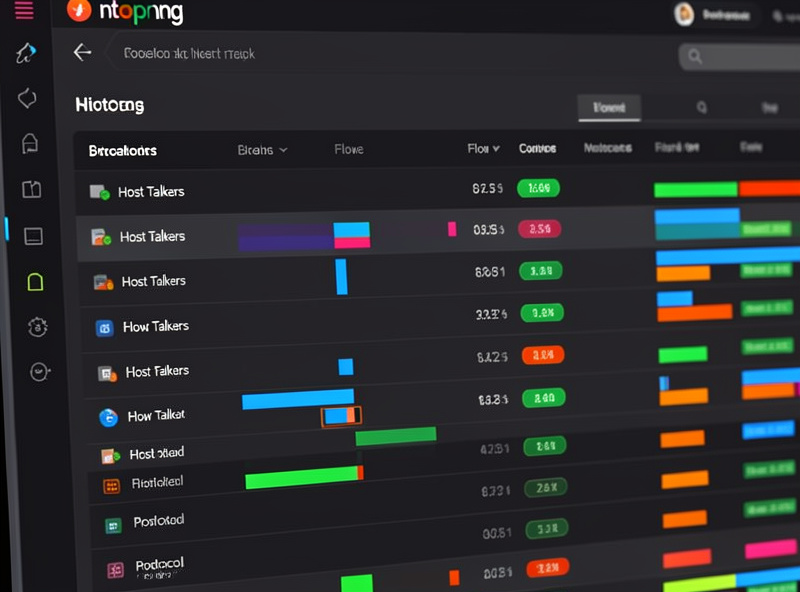Select the Podocol row label

coord(159,564)
